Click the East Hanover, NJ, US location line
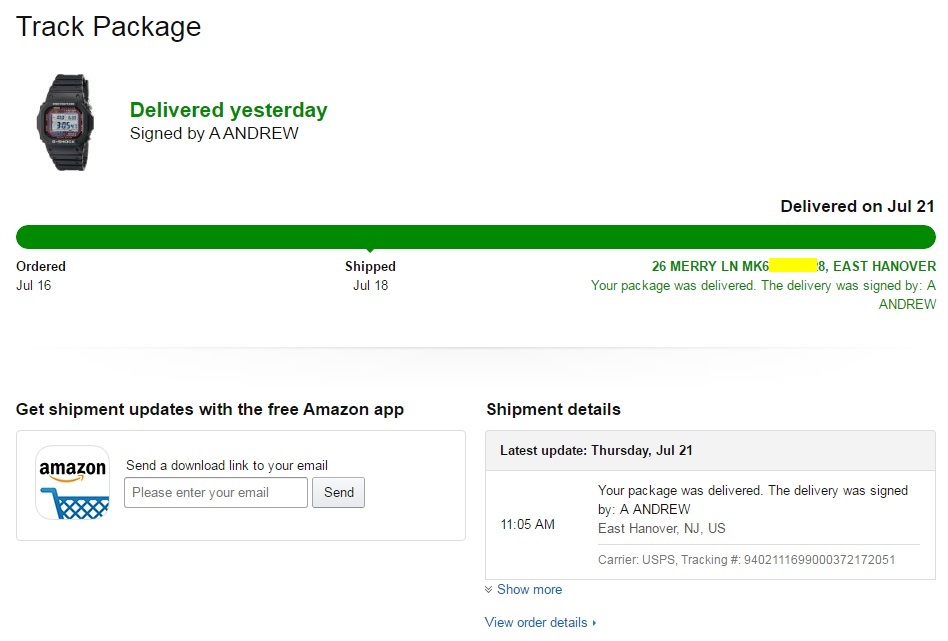This screenshot has height=641, width=948. coord(662,528)
